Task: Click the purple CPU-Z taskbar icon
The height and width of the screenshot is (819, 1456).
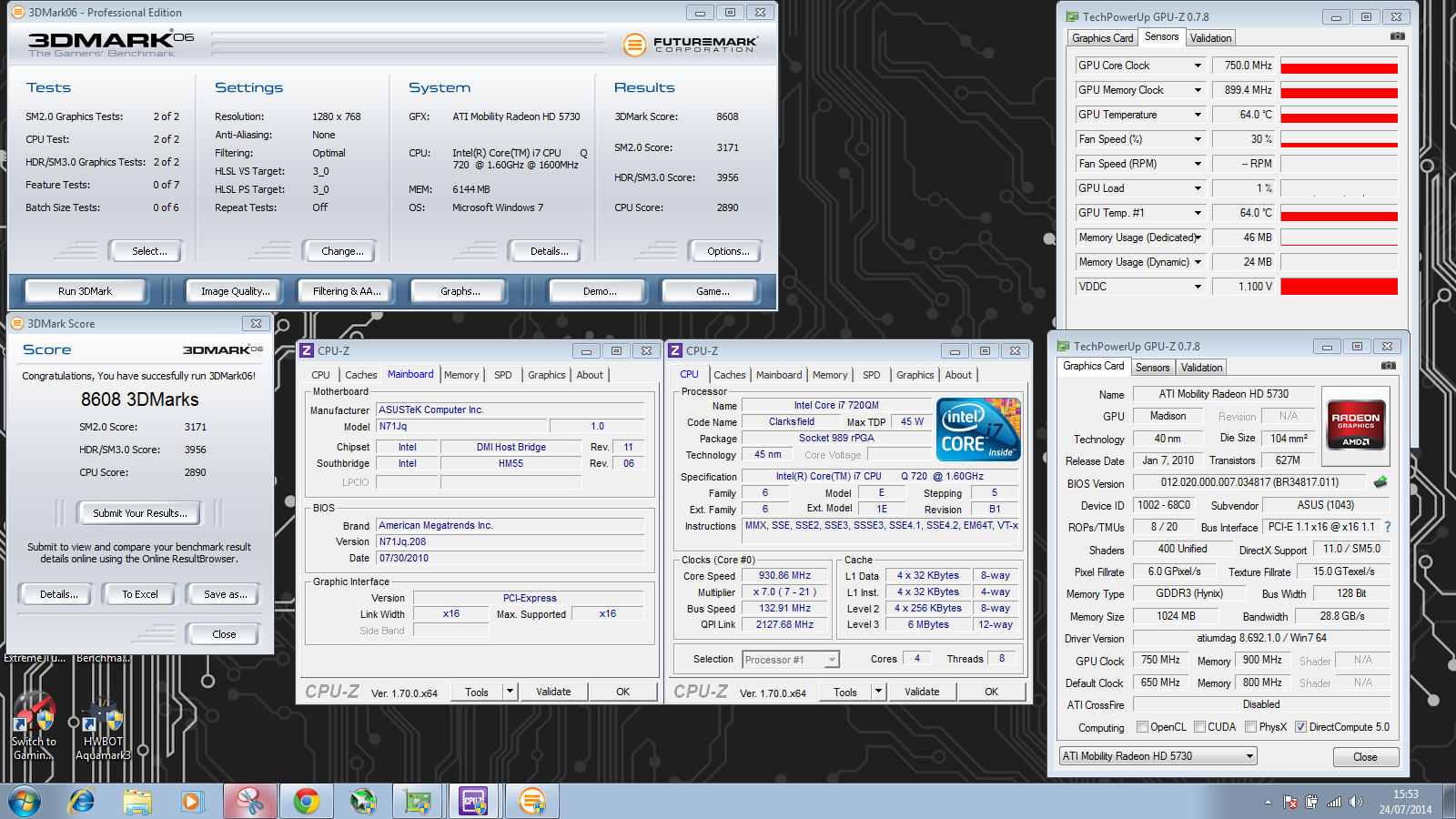Action: [x=474, y=802]
